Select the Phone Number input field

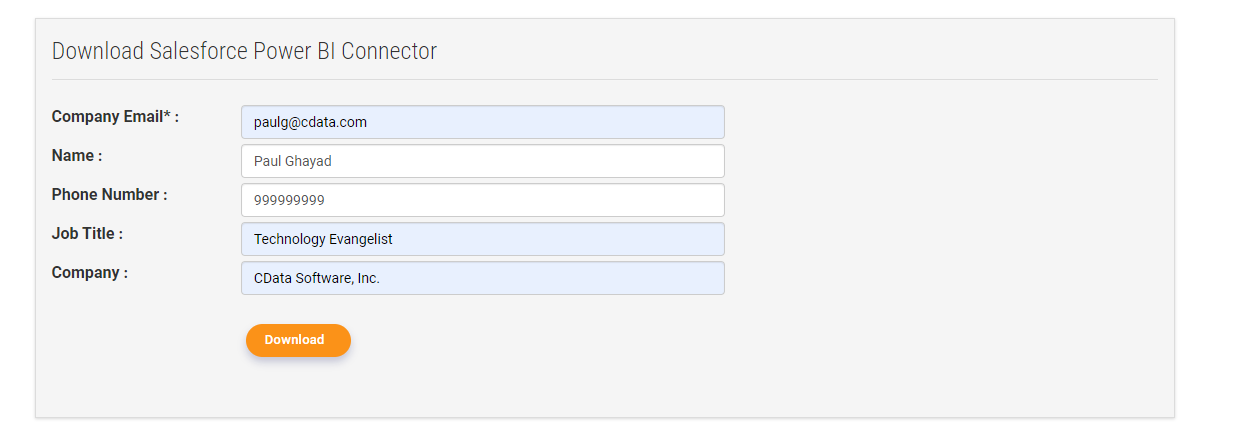[482, 200]
